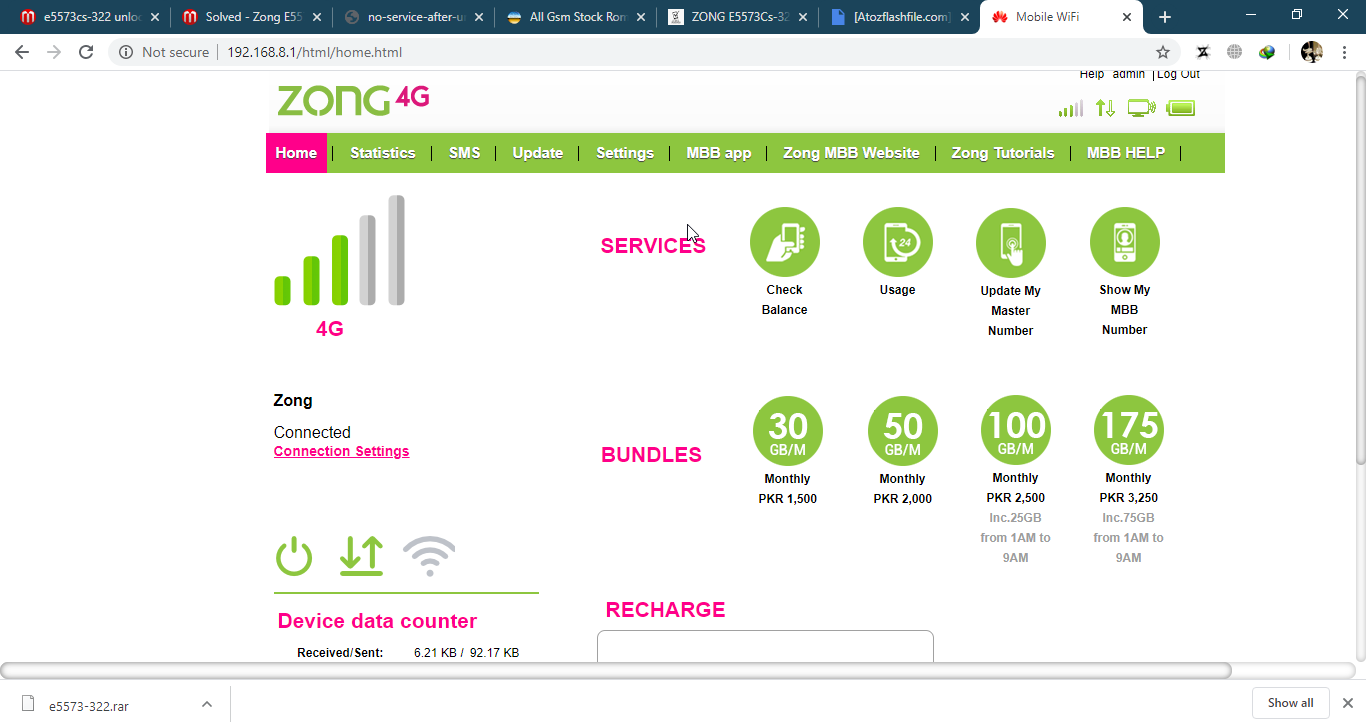
Task: Select the 30 GB/M monthly bundle
Action: pyautogui.click(x=788, y=431)
